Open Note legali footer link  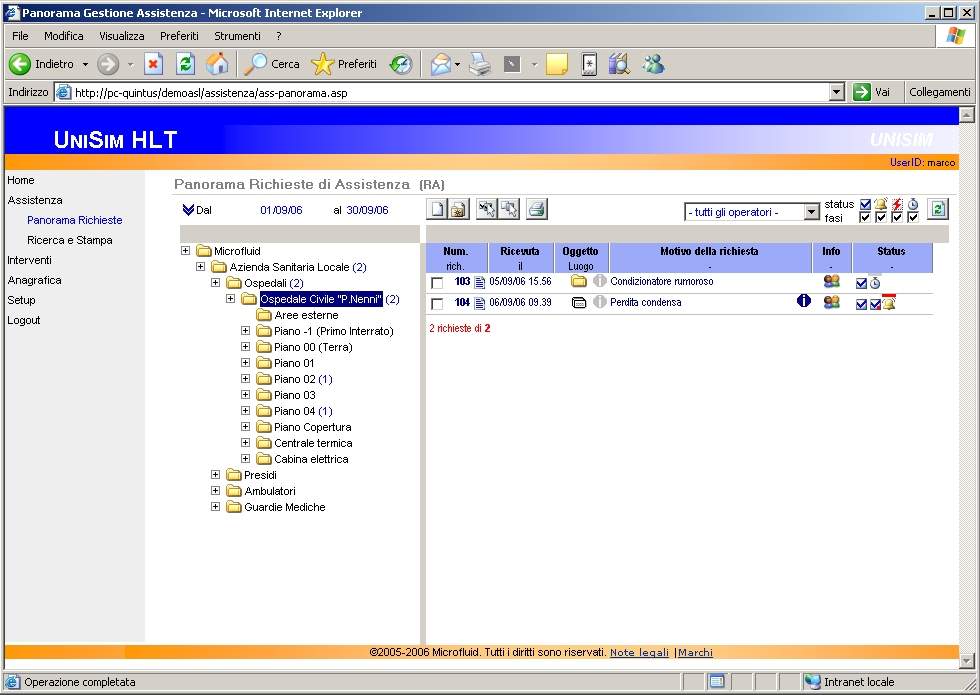coord(639,652)
